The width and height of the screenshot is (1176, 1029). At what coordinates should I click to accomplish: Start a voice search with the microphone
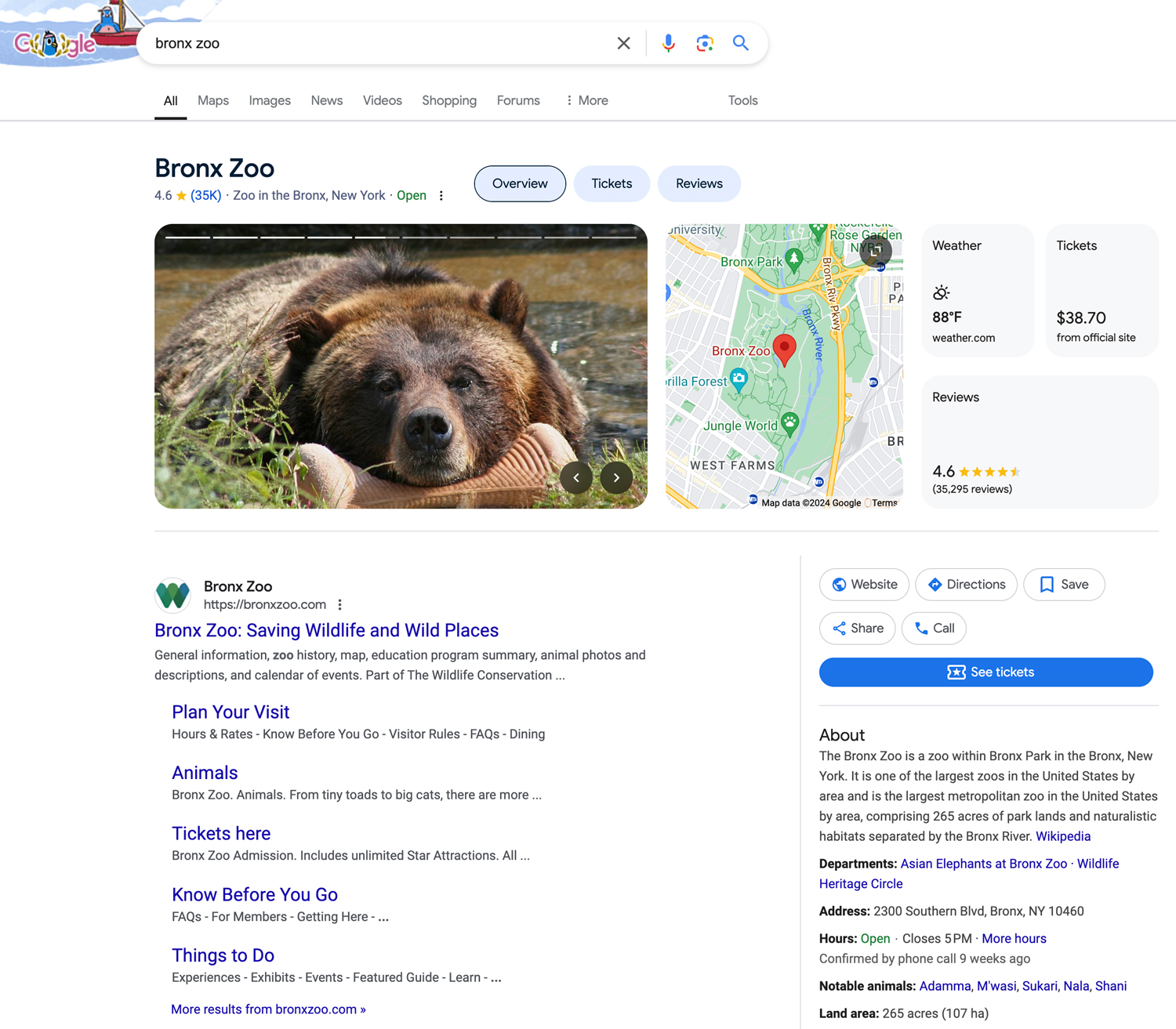tap(668, 43)
